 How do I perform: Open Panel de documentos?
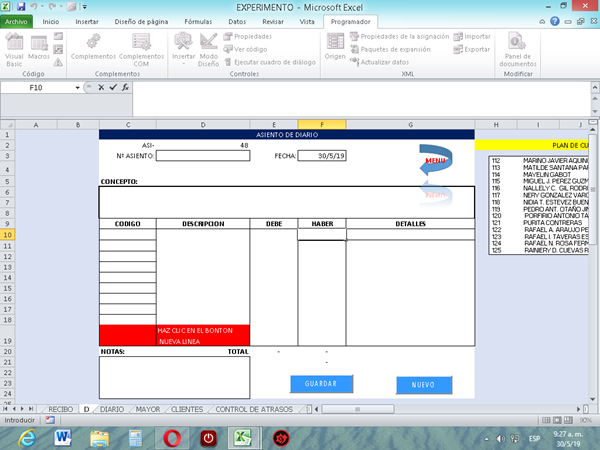pyautogui.click(x=518, y=50)
